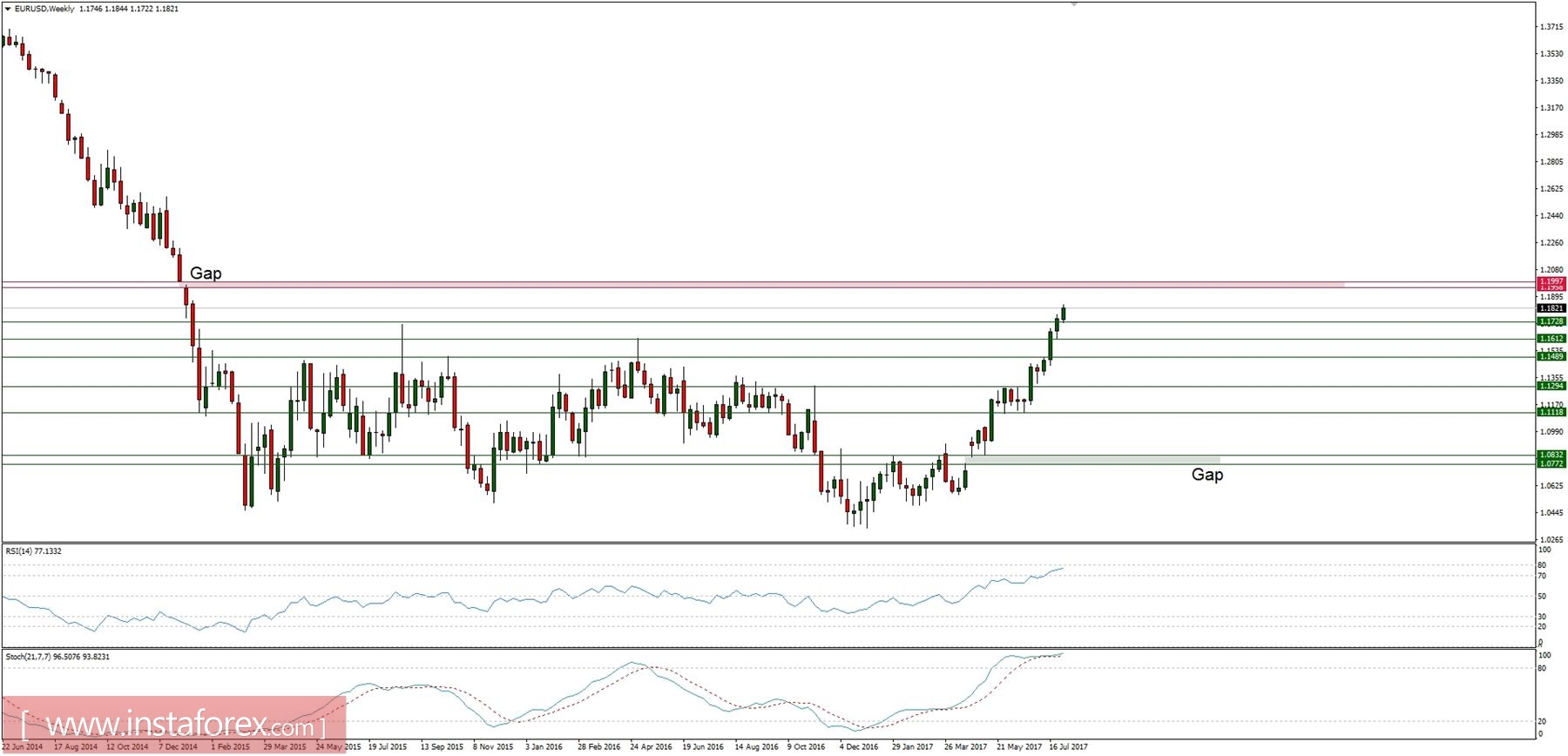Click the 3 Jan 2016 date label
The image size is (1568, 756).
pos(544,747)
